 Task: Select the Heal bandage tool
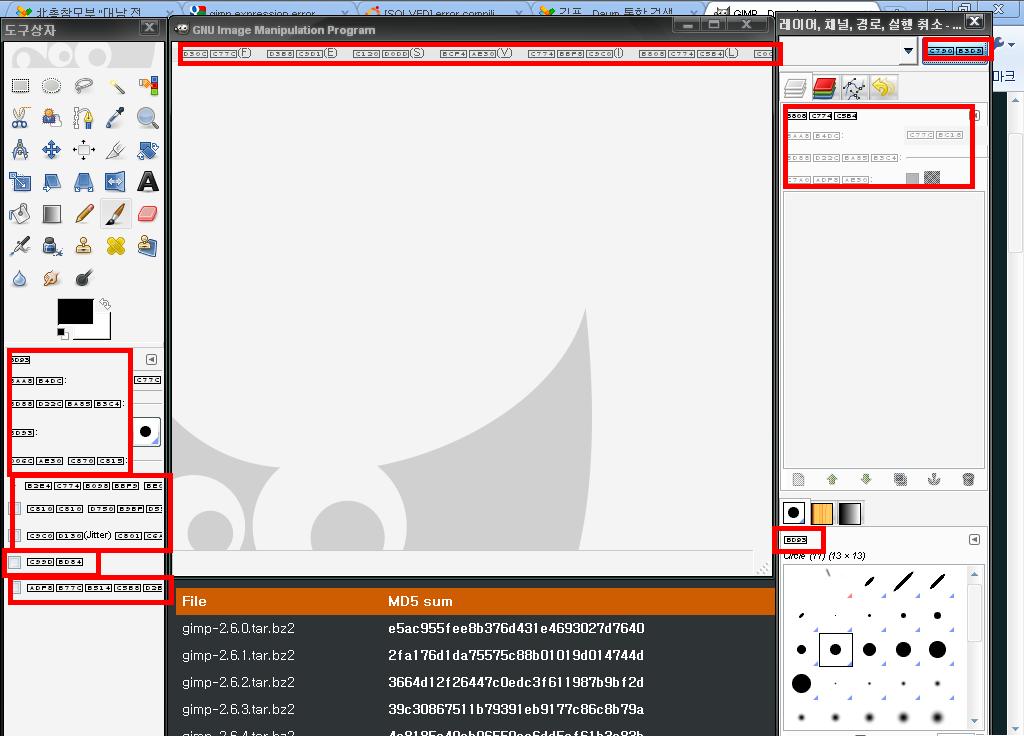pos(116,246)
